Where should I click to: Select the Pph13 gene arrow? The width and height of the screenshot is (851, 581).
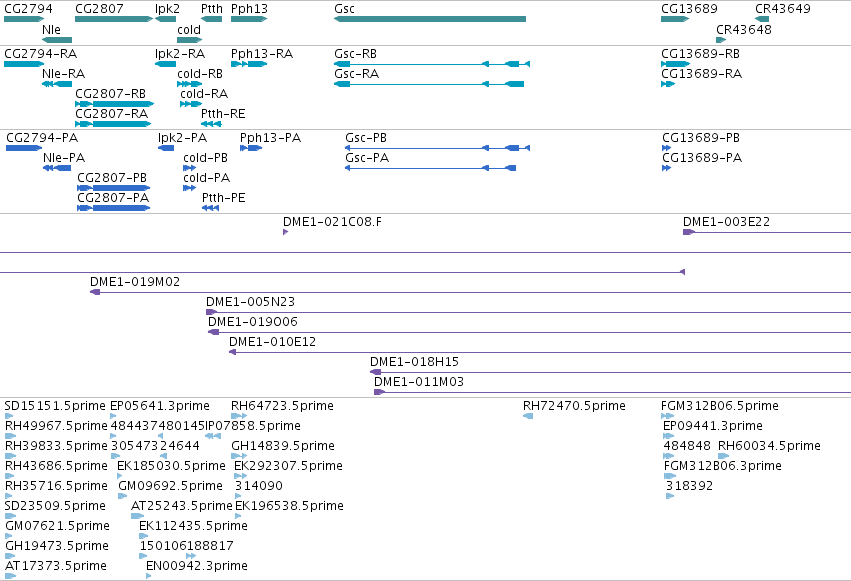[x=249, y=19]
